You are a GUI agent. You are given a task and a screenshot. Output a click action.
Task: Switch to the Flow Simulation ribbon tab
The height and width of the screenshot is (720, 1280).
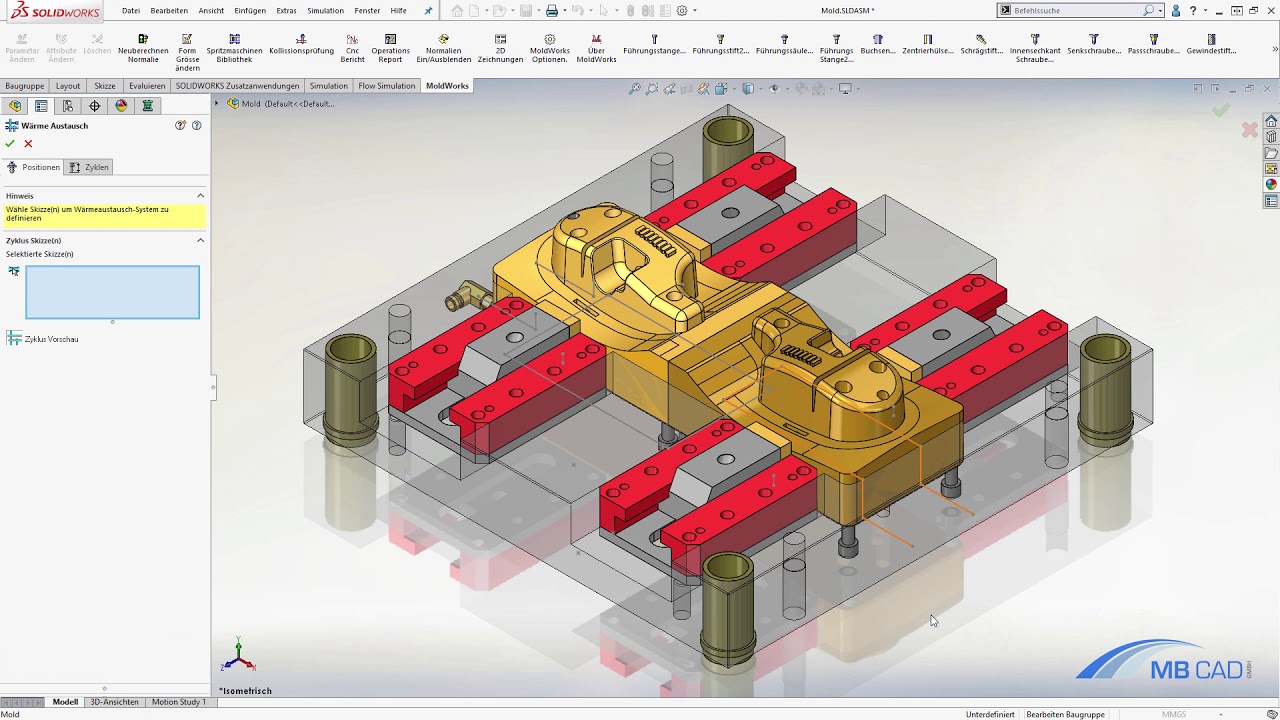(386, 86)
